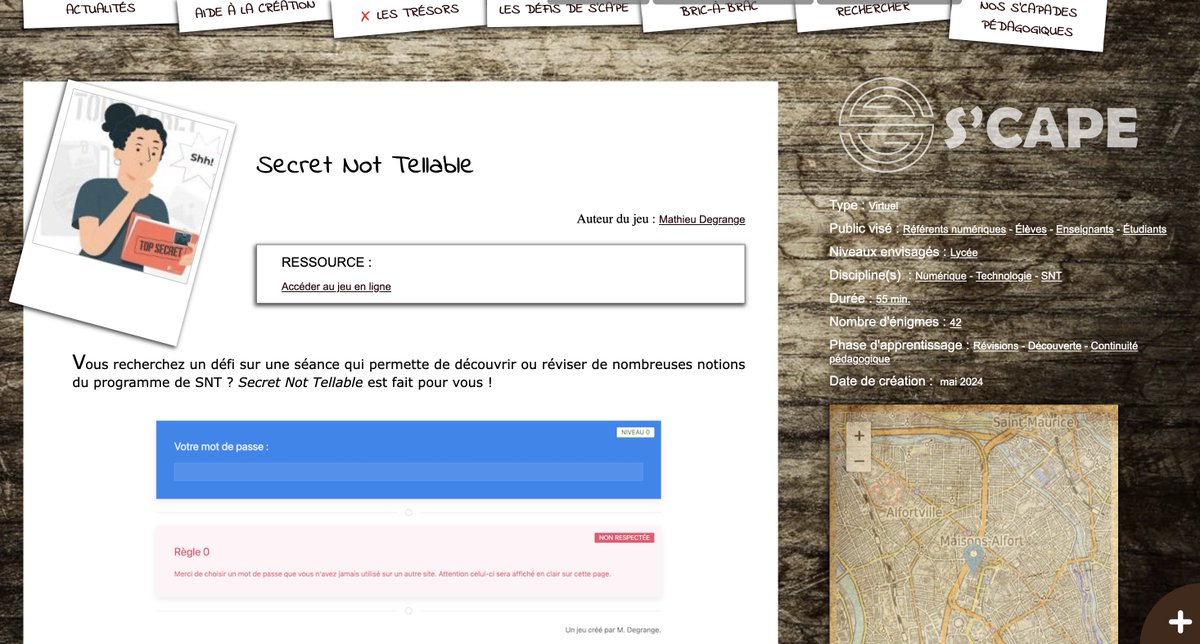The height and width of the screenshot is (644, 1200).
Task: Select the Les Trésors menu tab
Action: point(409,14)
